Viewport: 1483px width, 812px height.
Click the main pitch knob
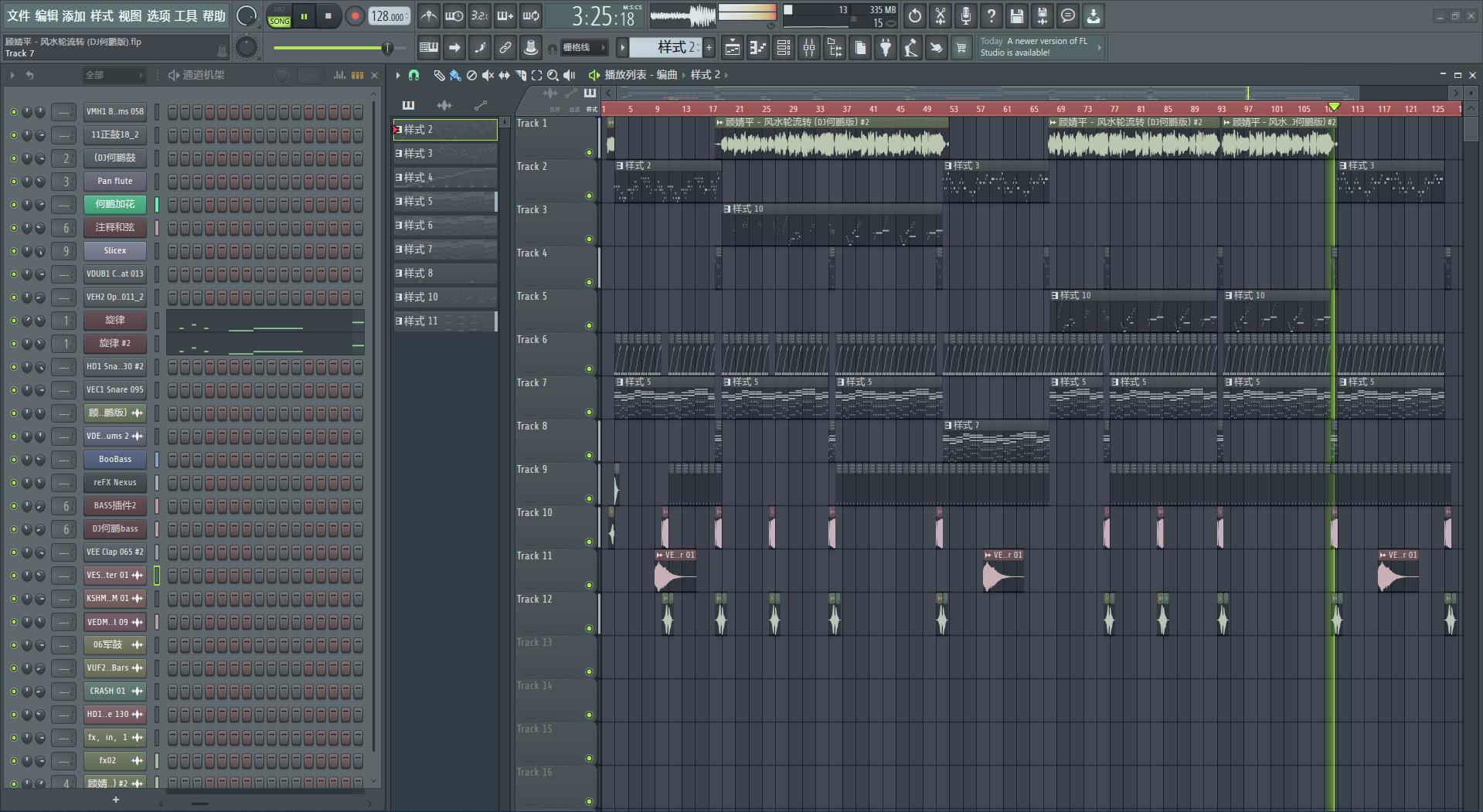tap(246, 48)
